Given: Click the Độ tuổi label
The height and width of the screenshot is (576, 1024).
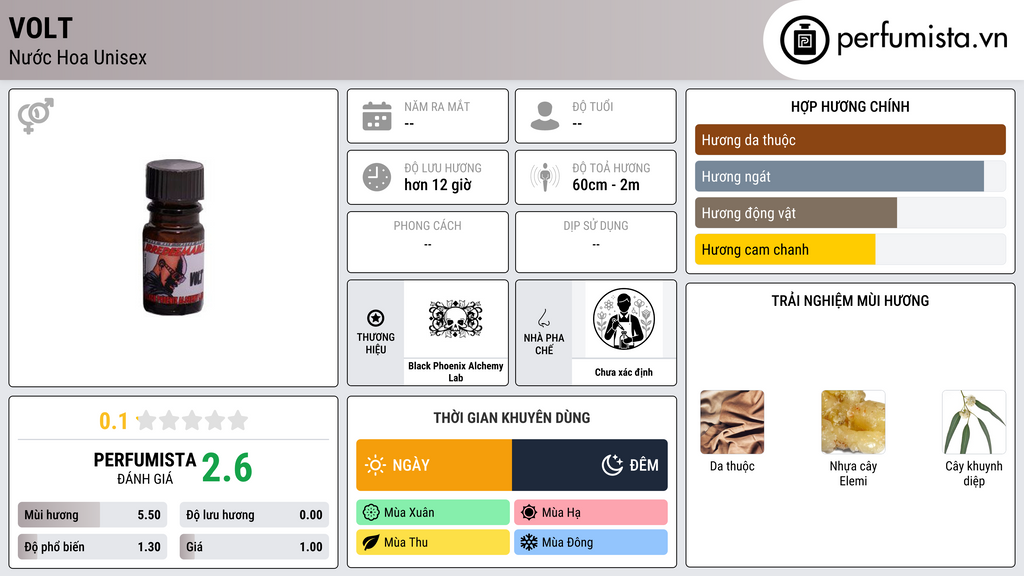Looking at the screenshot, I should (593, 106).
